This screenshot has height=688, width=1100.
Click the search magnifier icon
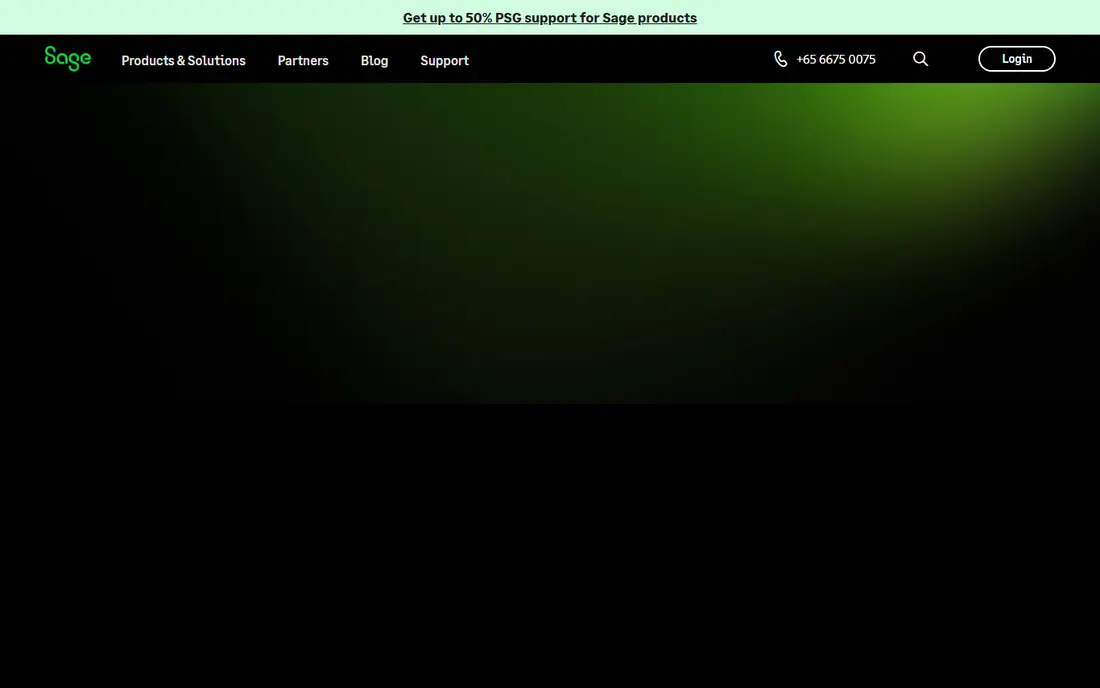pos(920,59)
